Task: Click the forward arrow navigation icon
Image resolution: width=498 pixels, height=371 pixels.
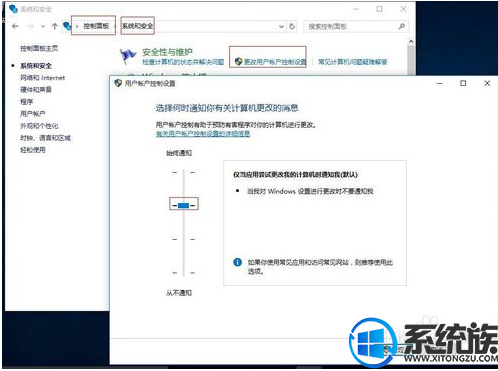Action: tap(31, 26)
